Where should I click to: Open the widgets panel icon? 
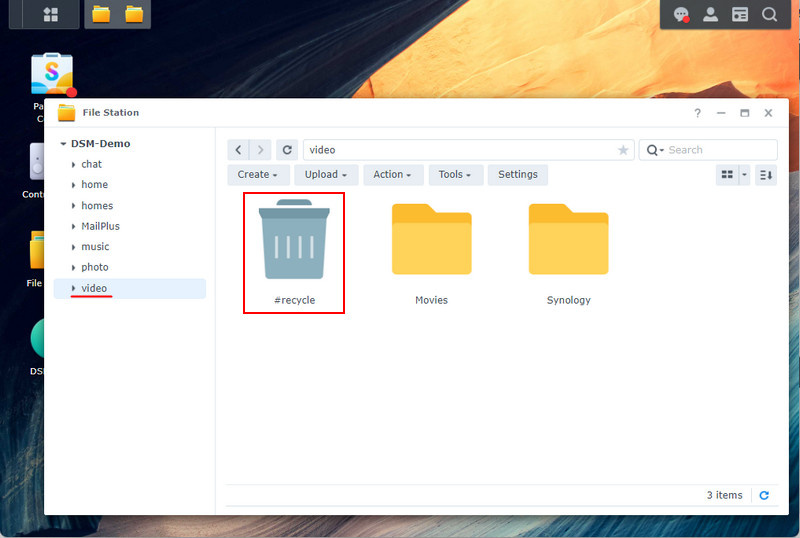tap(740, 14)
